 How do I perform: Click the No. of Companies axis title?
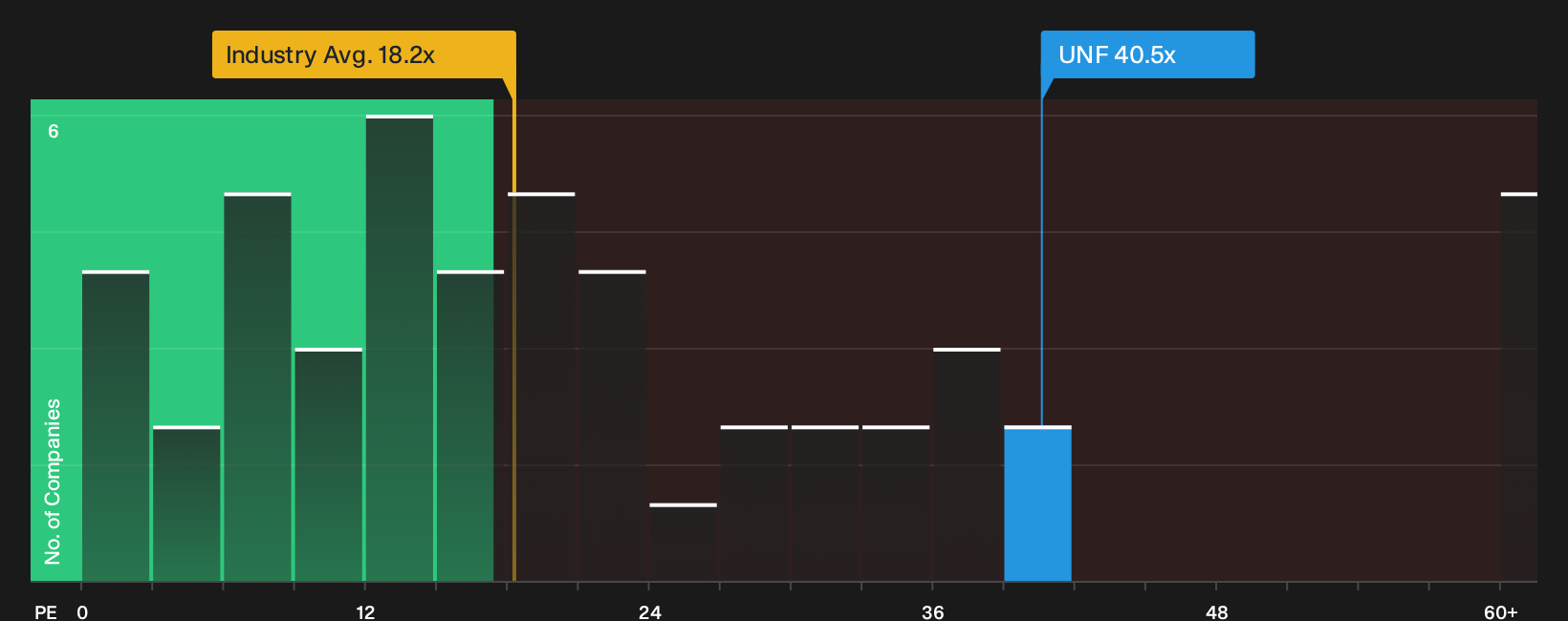coord(53,481)
